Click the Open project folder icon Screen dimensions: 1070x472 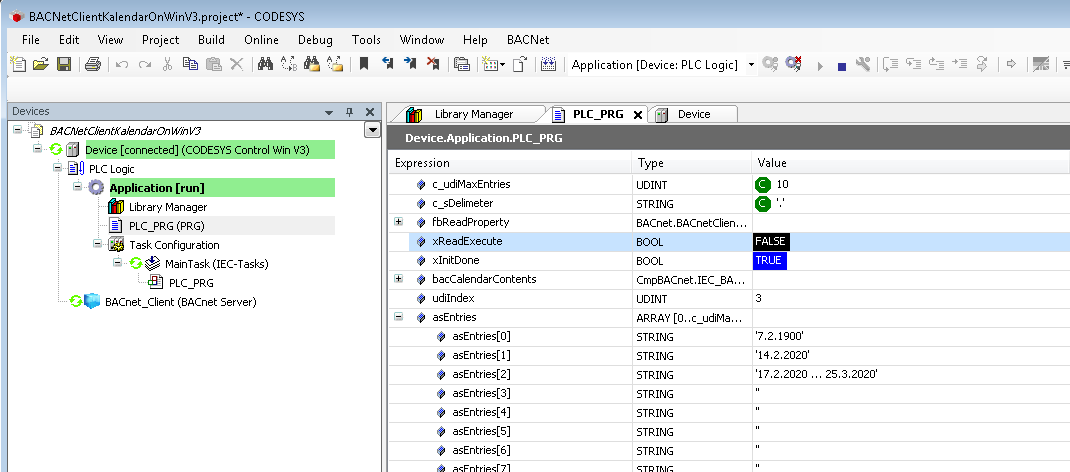click(41, 65)
